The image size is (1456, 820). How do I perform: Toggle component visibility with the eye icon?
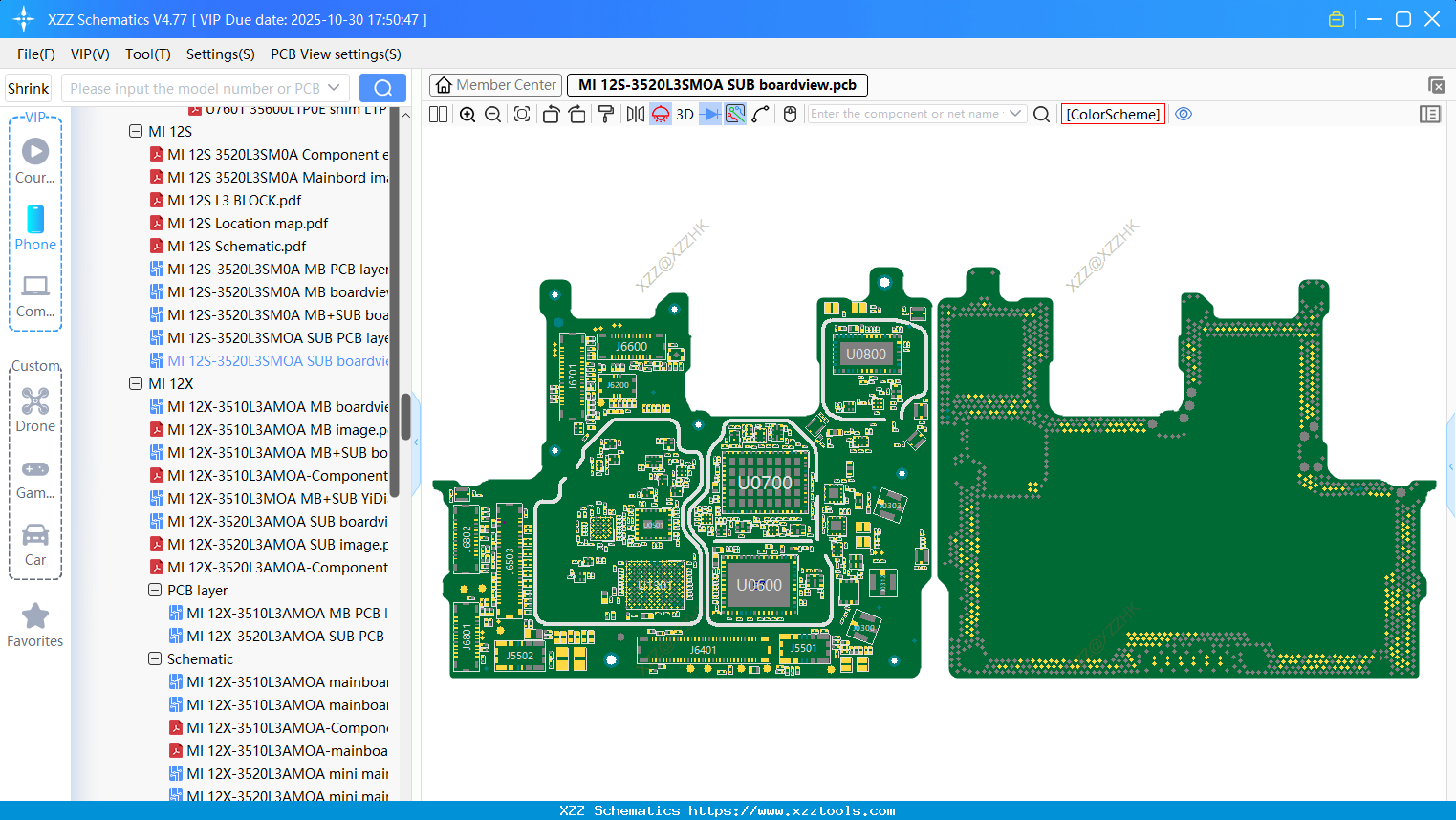click(x=1184, y=114)
